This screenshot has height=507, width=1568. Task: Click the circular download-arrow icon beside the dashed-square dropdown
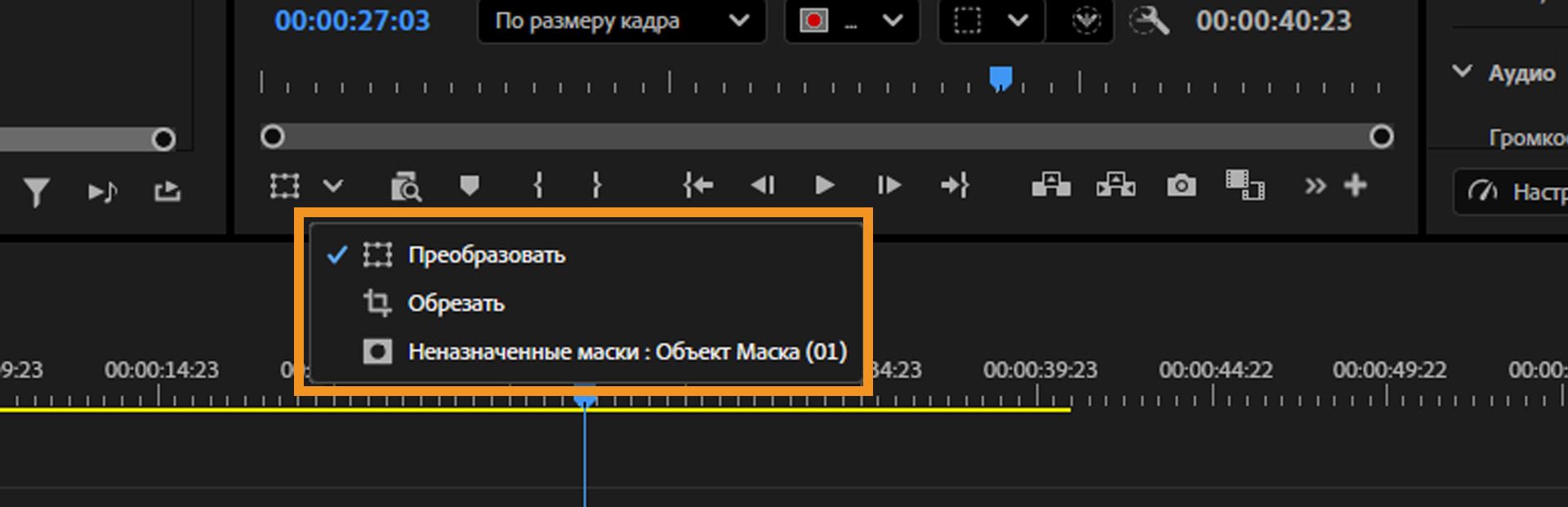coord(1085,20)
